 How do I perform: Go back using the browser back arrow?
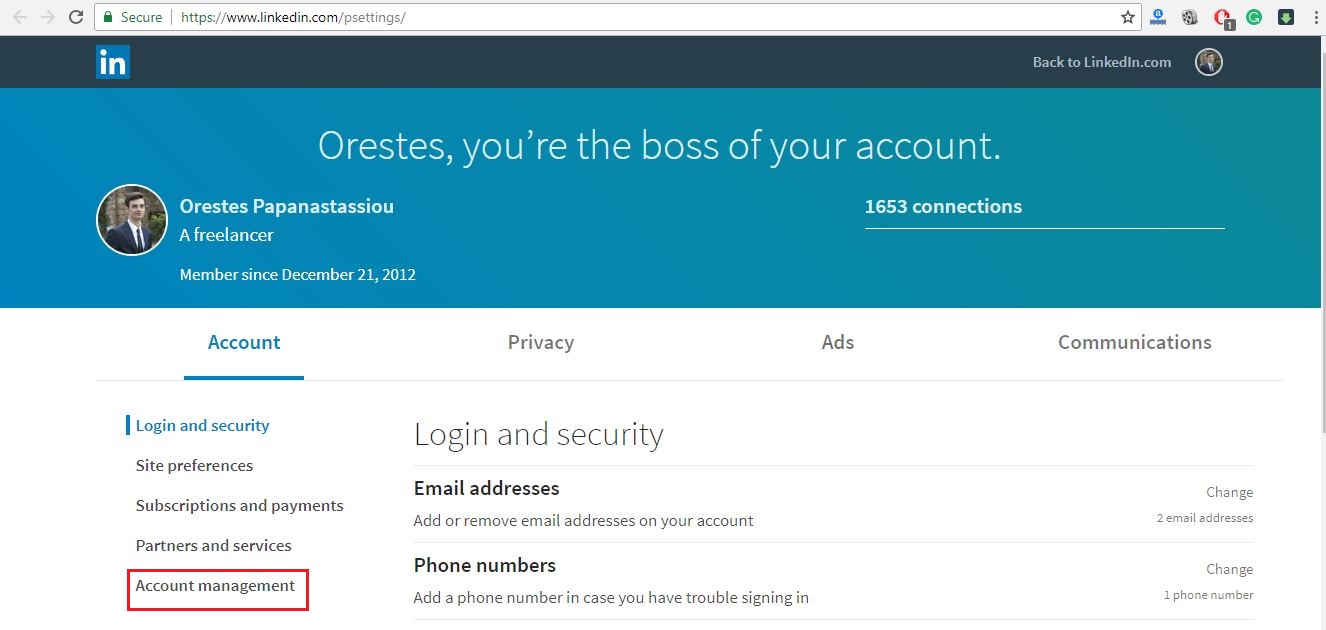coord(20,17)
